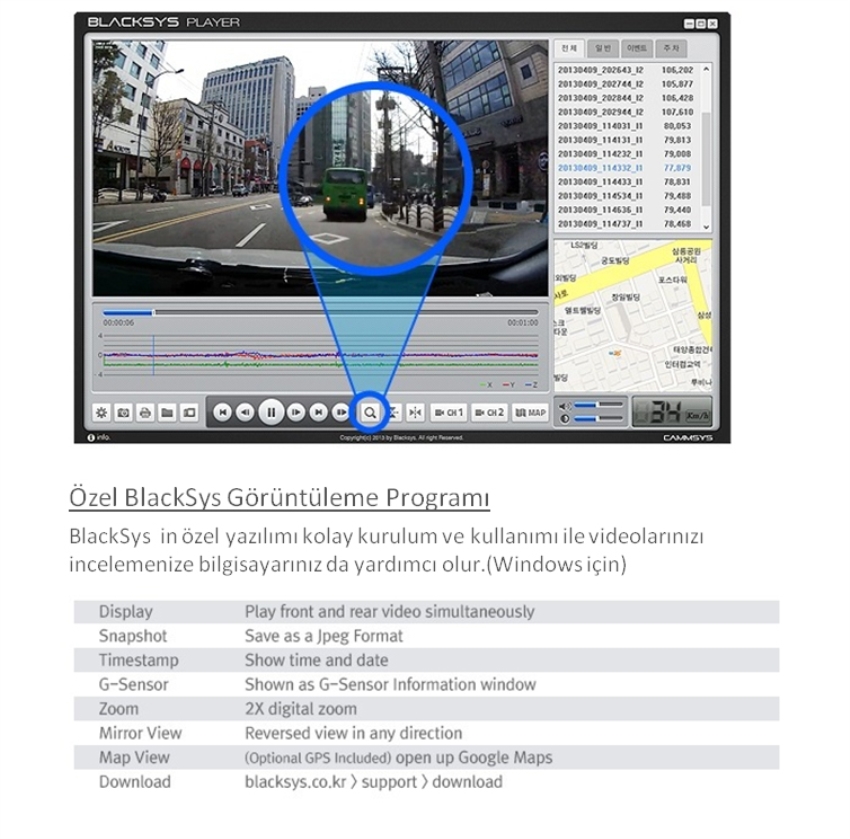Click the forward play button beside Pause
This screenshot has height=839, width=850.
296,413
